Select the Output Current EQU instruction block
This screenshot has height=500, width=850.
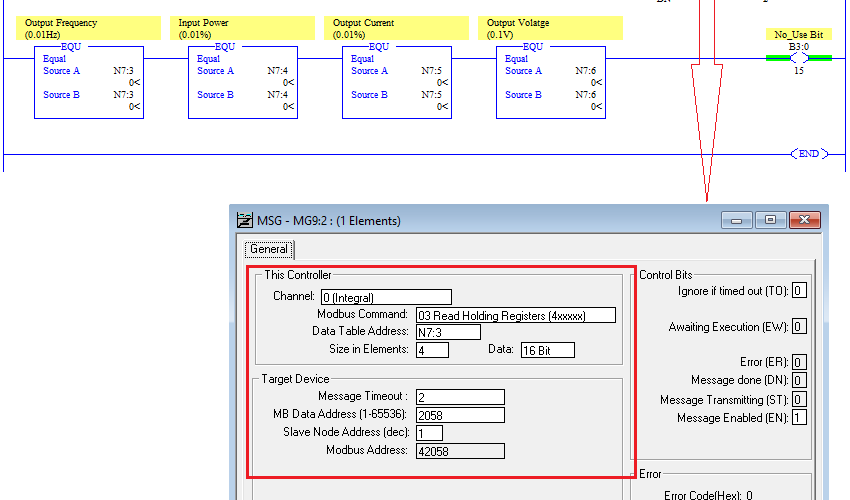[x=397, y=81]
